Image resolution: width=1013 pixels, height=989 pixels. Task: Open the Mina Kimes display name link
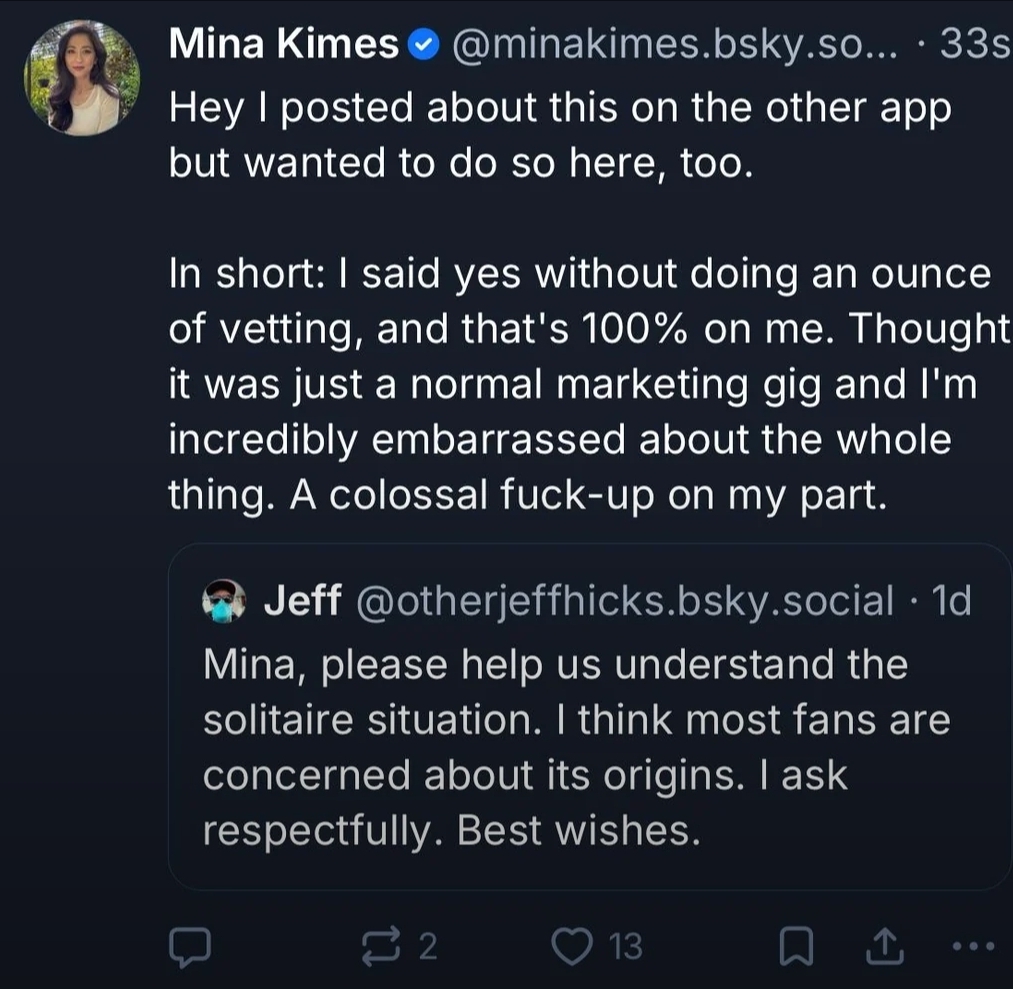283,44
